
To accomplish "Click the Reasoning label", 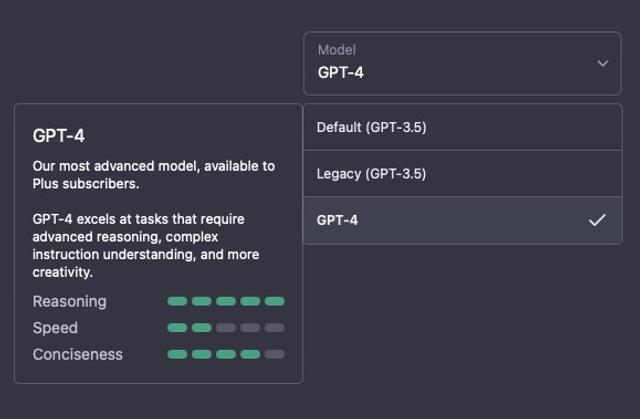I will [69, 302].
